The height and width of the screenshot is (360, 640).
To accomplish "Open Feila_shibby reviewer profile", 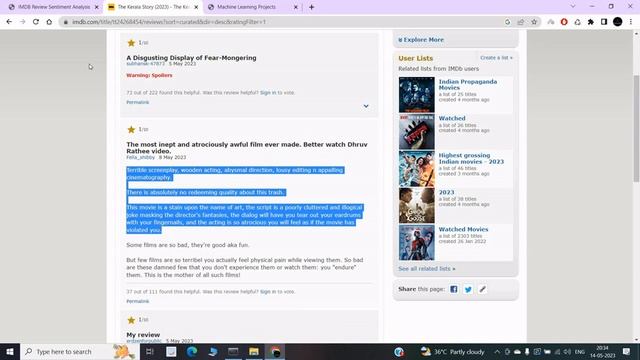I will click(140, 157).
